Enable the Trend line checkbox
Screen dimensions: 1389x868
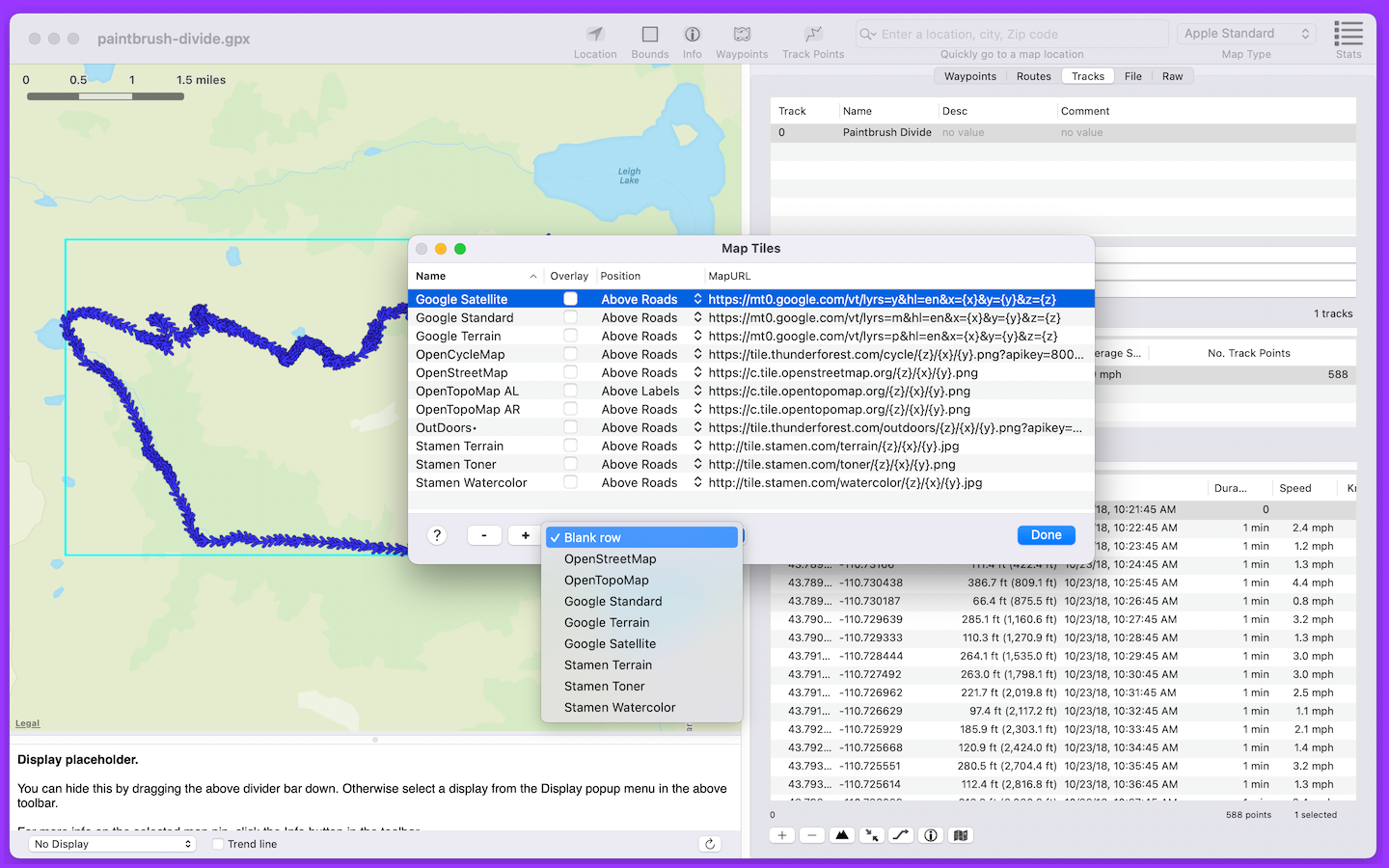[218, 844]
